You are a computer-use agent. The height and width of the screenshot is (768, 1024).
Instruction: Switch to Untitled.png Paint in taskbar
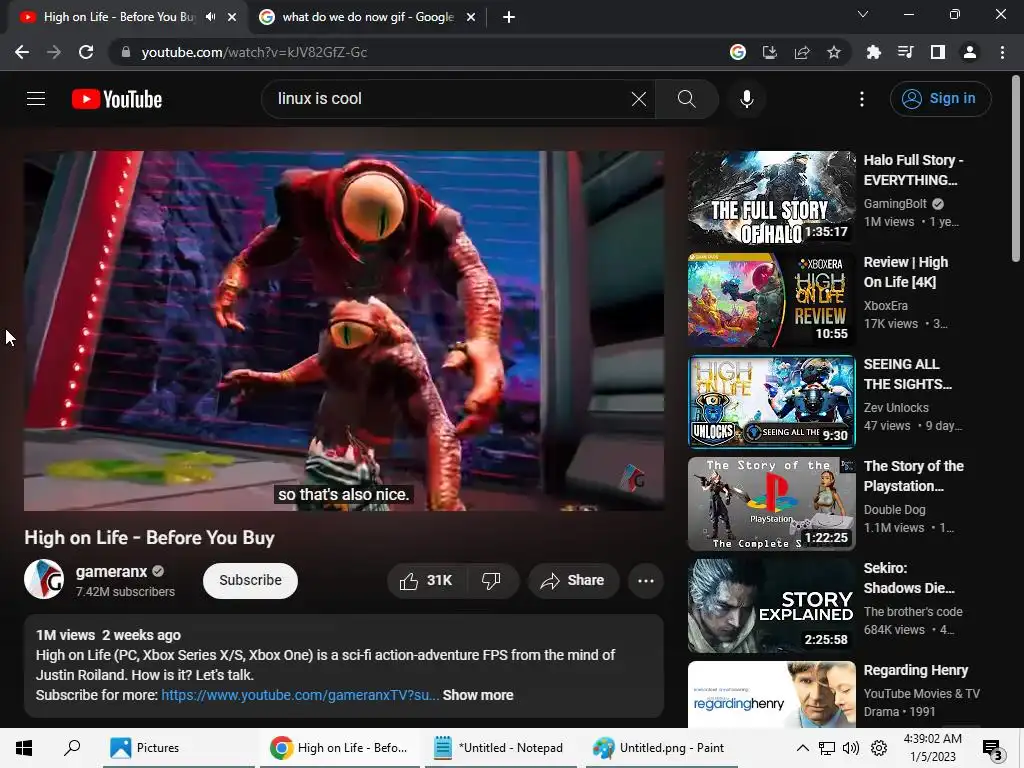(x=662, y=748)
